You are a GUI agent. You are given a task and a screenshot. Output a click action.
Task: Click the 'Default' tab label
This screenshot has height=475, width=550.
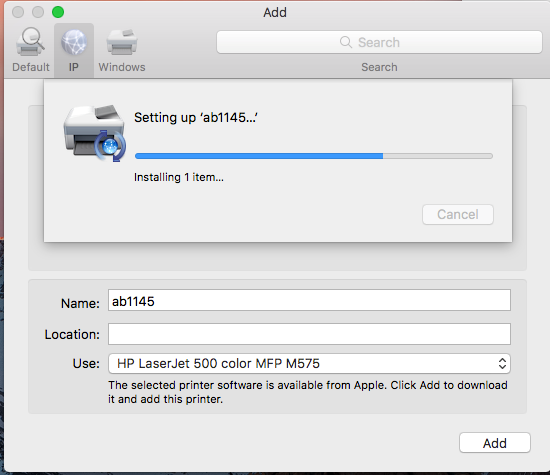(31, 67)
